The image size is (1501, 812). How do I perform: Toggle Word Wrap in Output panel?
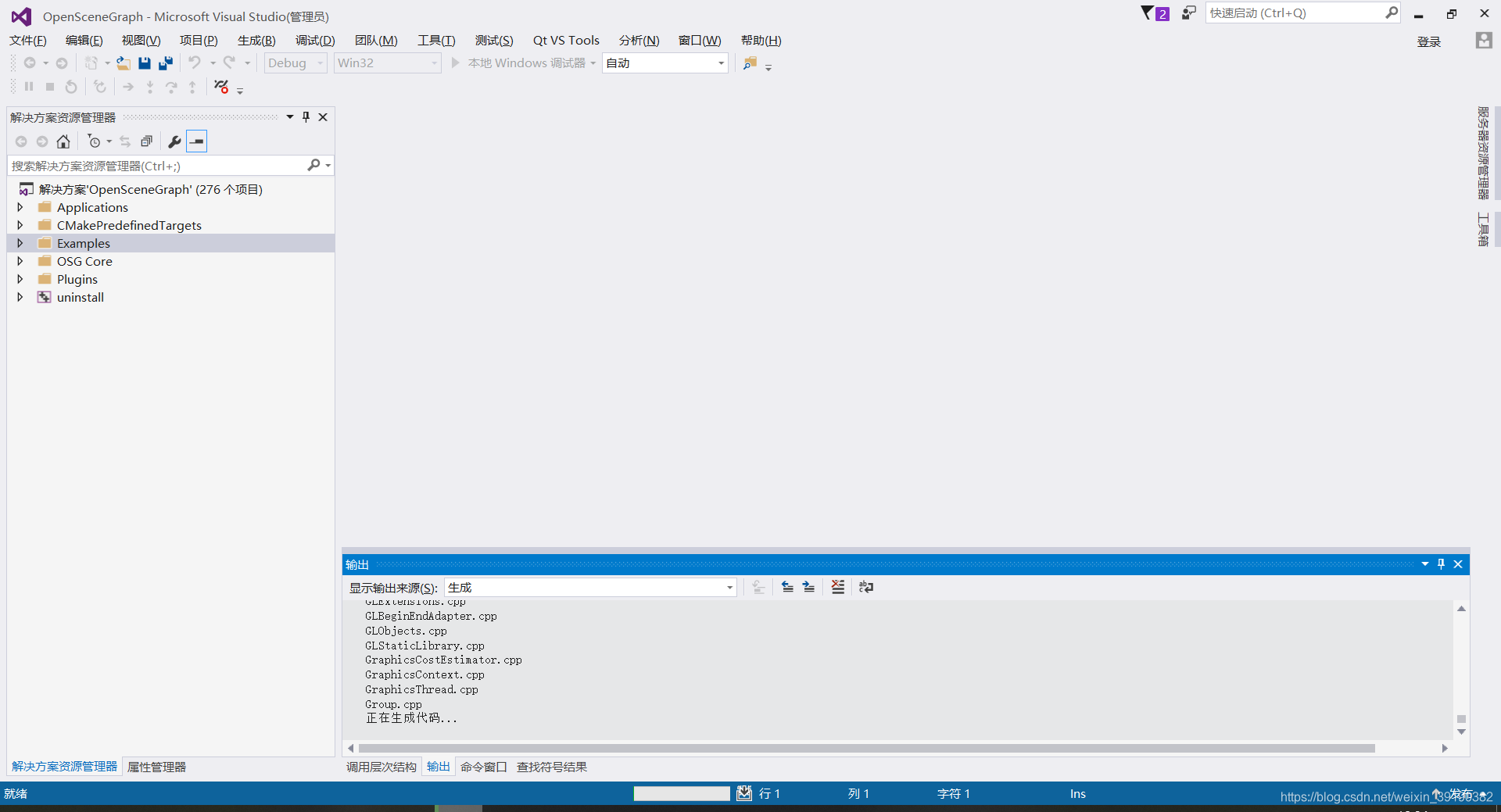[x=866, y=587]
